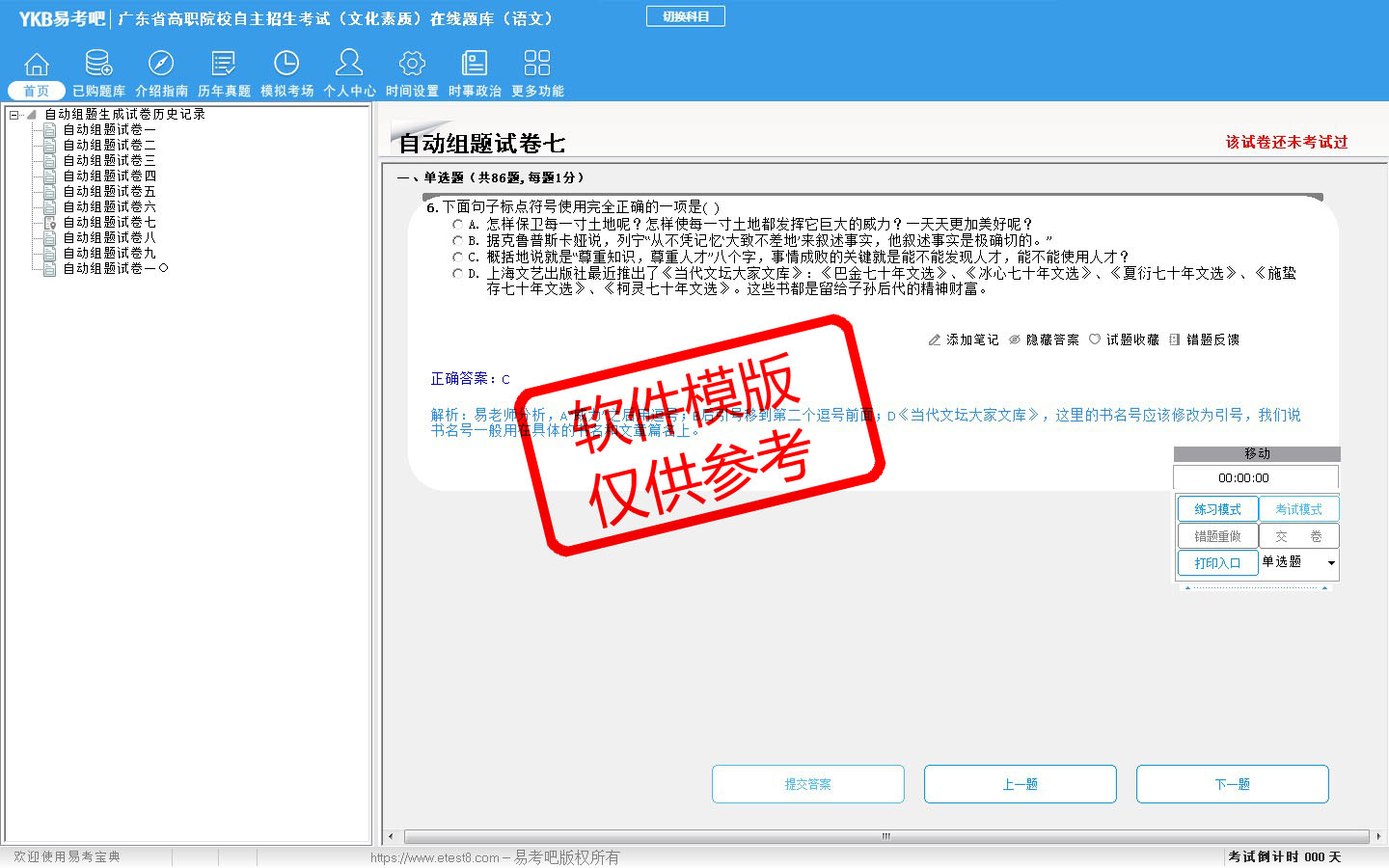This screenshot has height=868, width=1389.
Task: Click the 首页 home icon
Action: point(37,65)
